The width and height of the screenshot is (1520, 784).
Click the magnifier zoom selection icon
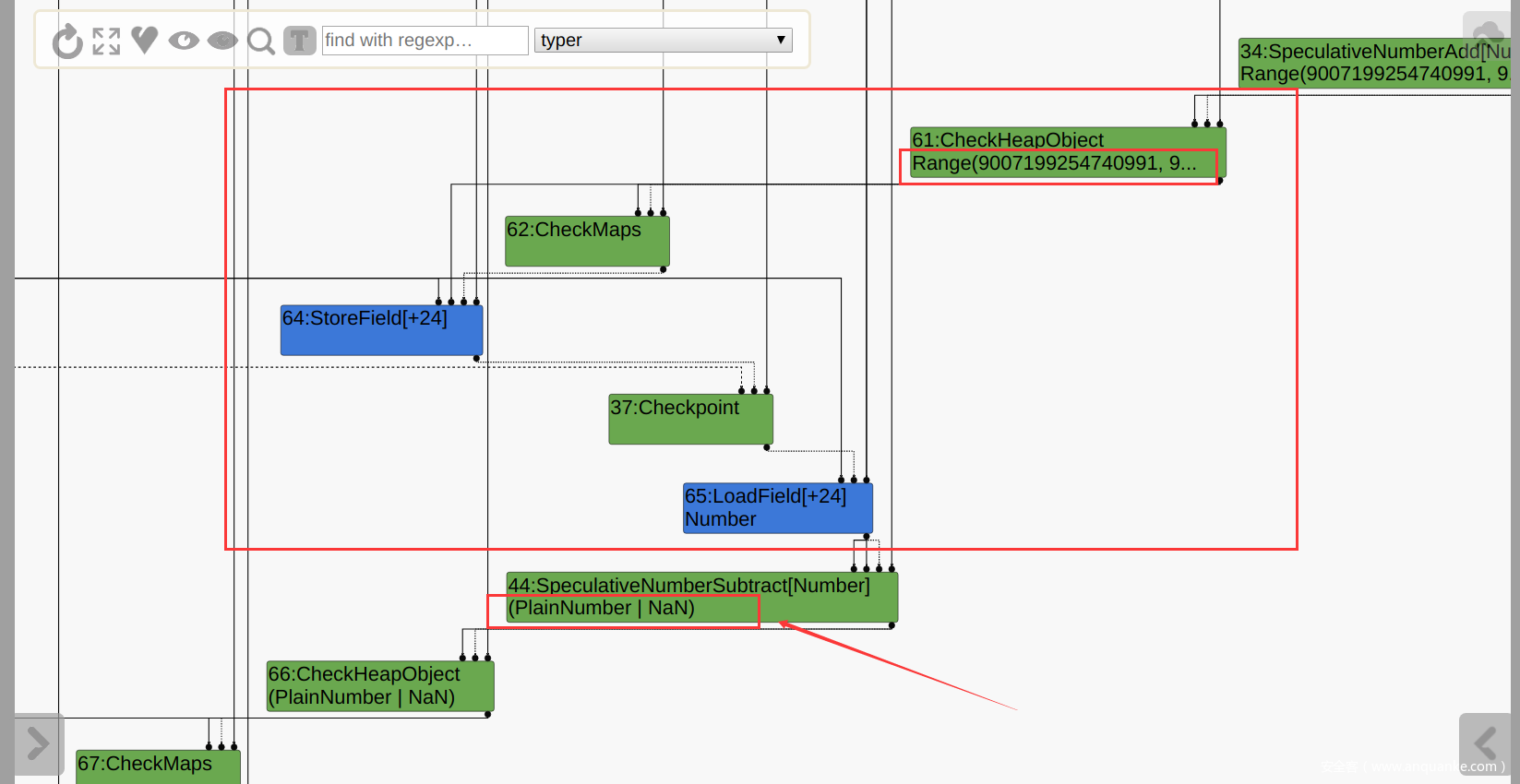261,42
